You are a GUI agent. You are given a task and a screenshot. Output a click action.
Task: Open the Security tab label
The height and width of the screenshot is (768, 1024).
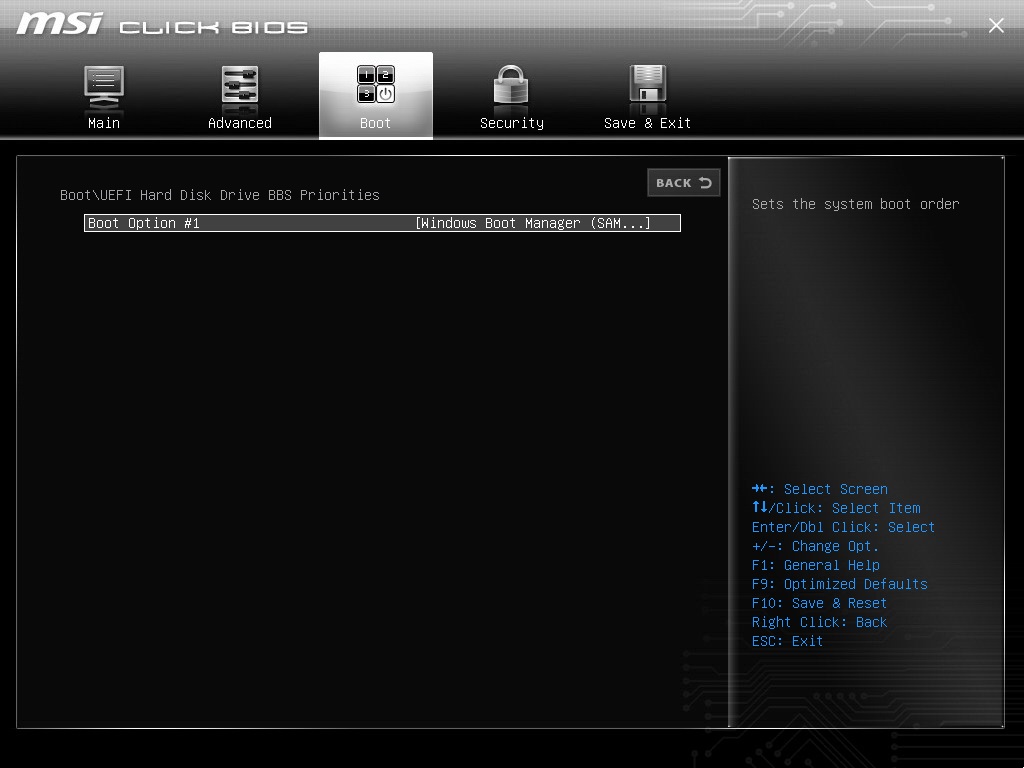click(x=511, y=123)
